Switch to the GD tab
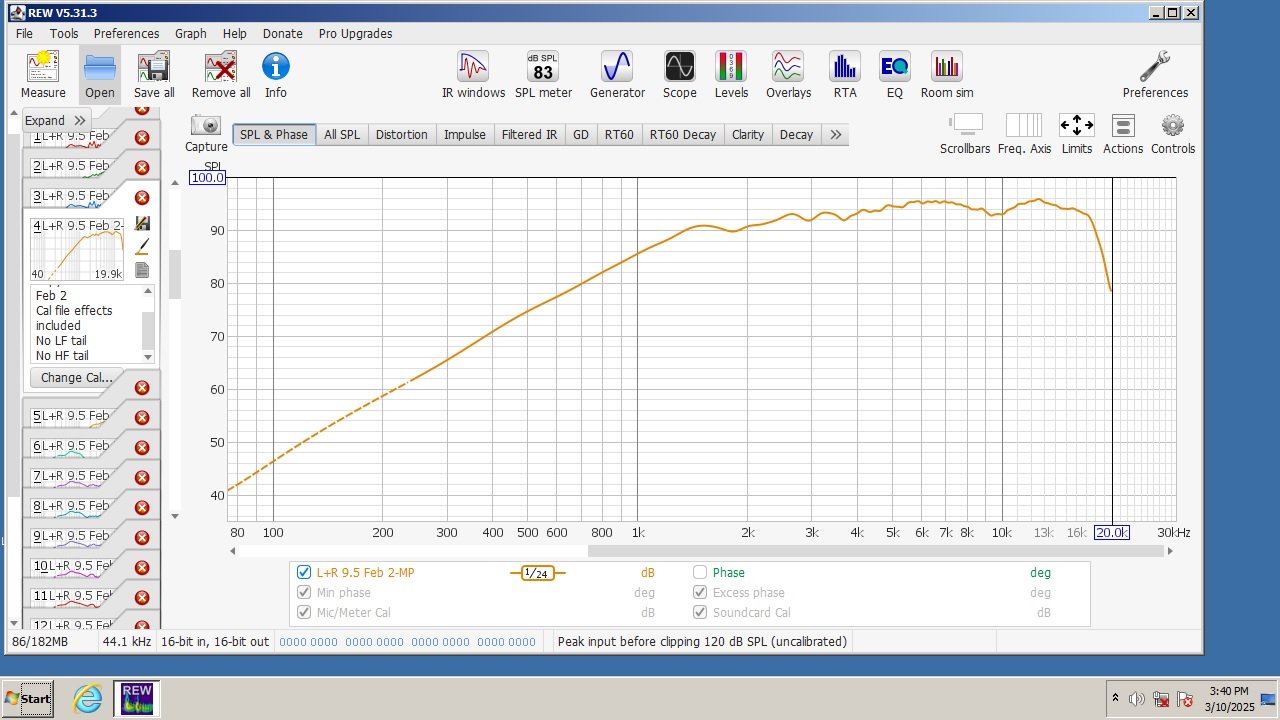The height and width of the screenshot is (720, 1280). 581,134
